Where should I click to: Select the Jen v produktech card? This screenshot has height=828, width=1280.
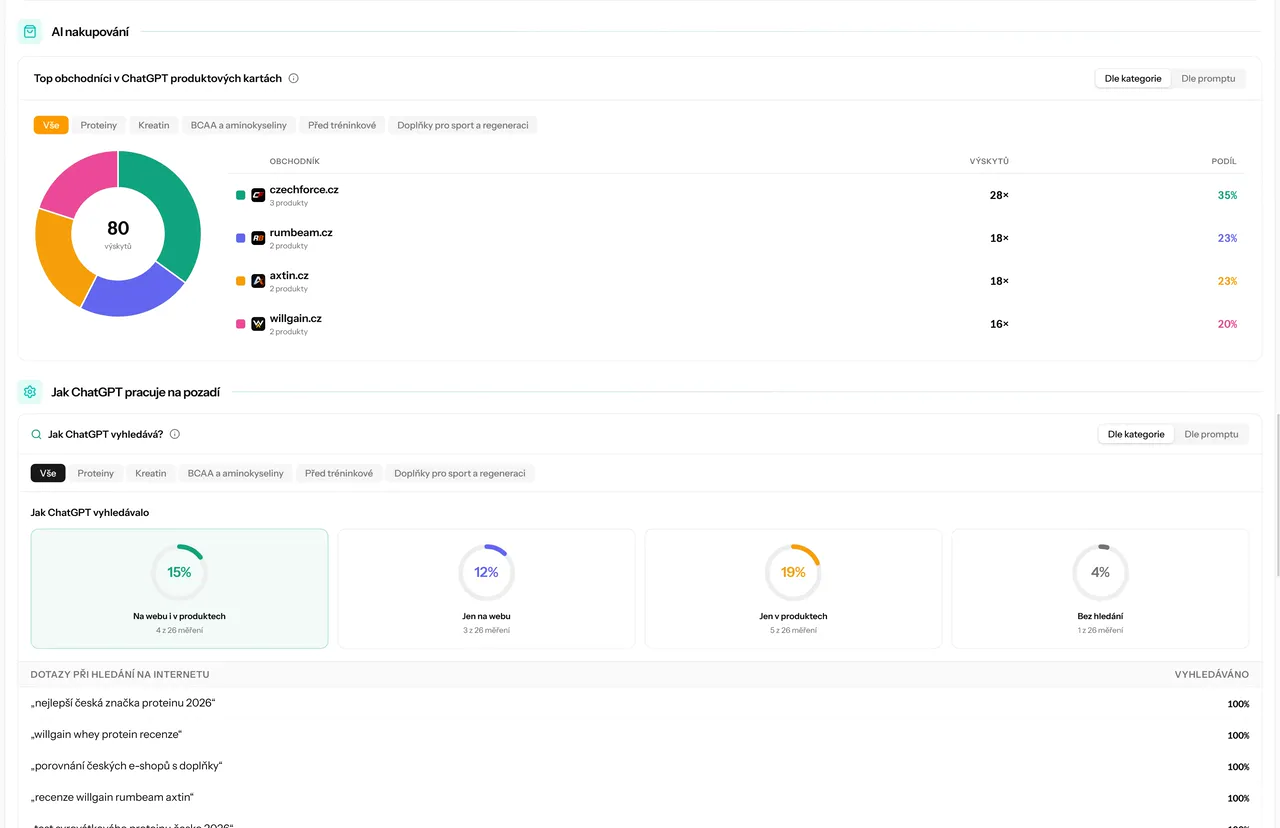pos(793,589)
